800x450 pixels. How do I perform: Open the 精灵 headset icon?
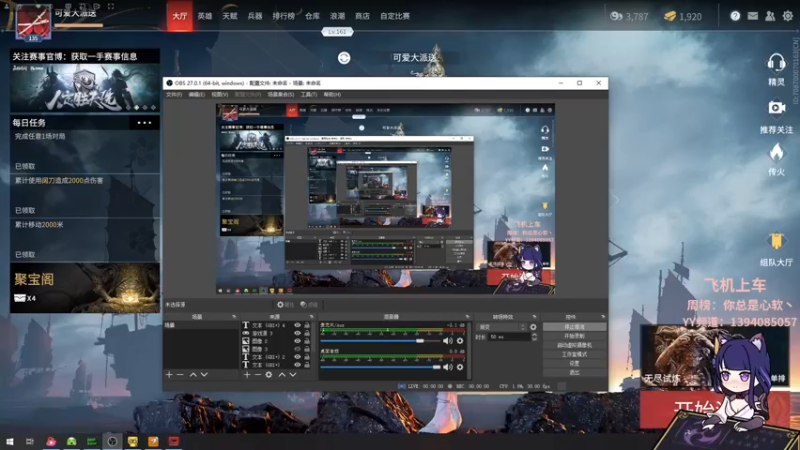pyautogui.click(x=776, y=64)
